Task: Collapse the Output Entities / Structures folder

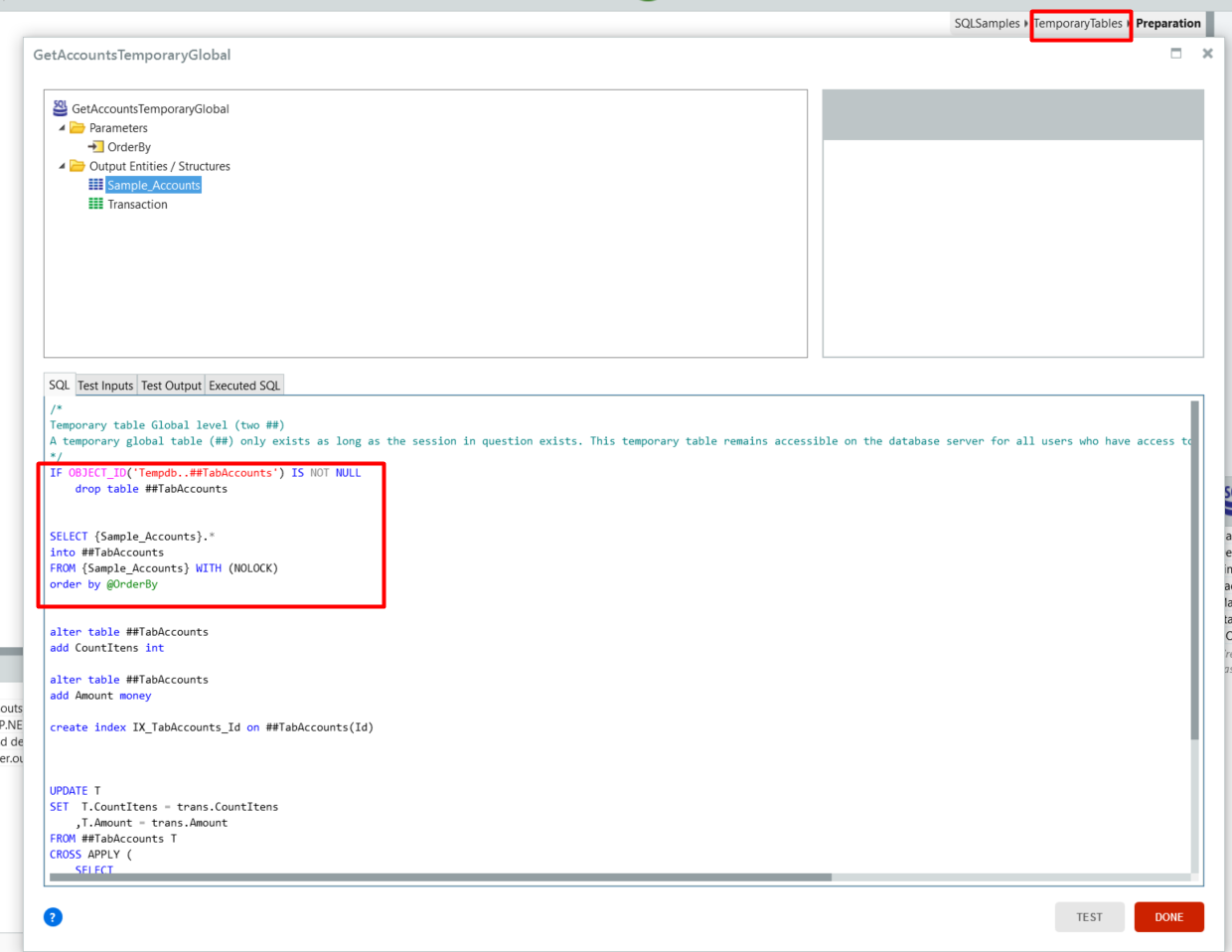Action: click(62, 166)
